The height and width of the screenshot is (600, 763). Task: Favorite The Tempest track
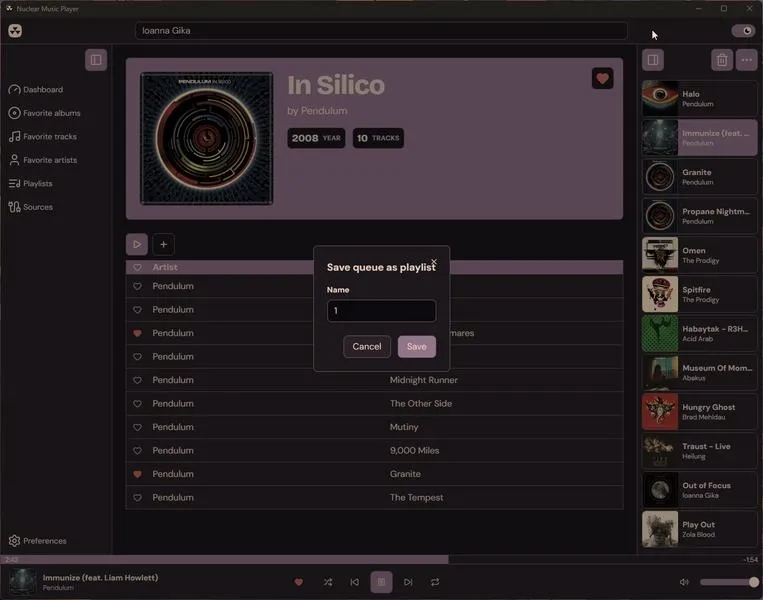137,498
